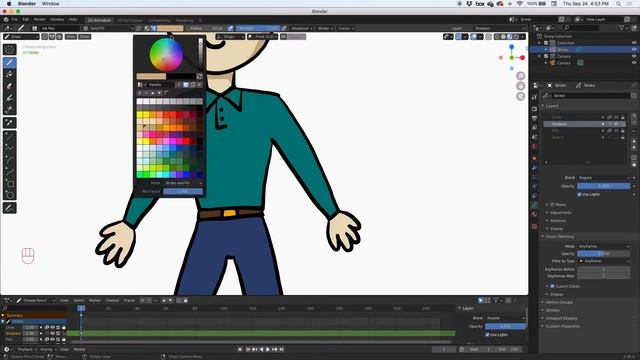Open the File menu

(15, 19)
